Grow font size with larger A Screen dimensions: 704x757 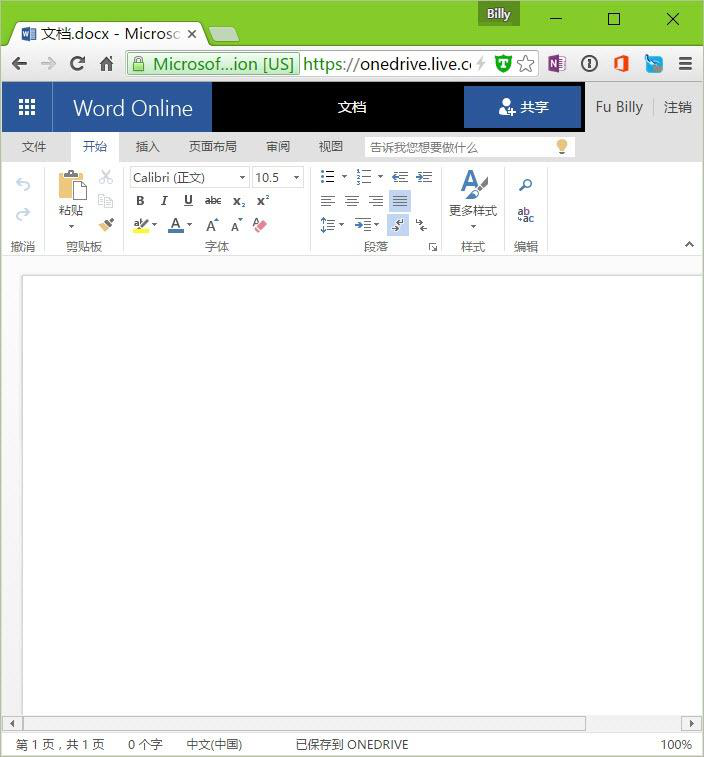212,225
